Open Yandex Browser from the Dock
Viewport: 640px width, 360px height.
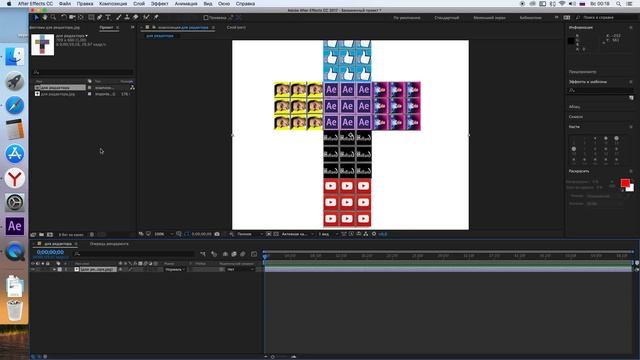(x=15, y=178)
